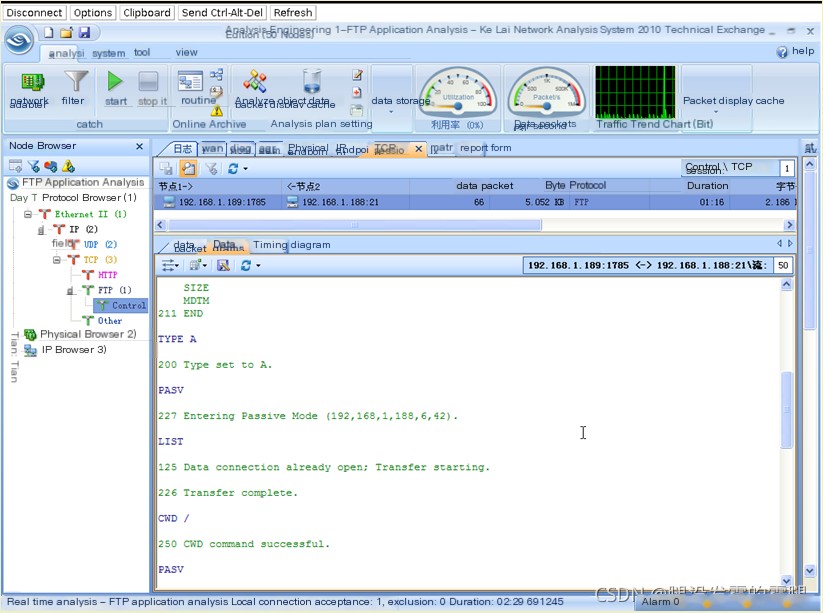Click the Node Browser warning triangle icon
This screenshot has height=613, width=823.
(x=68, y=166)
